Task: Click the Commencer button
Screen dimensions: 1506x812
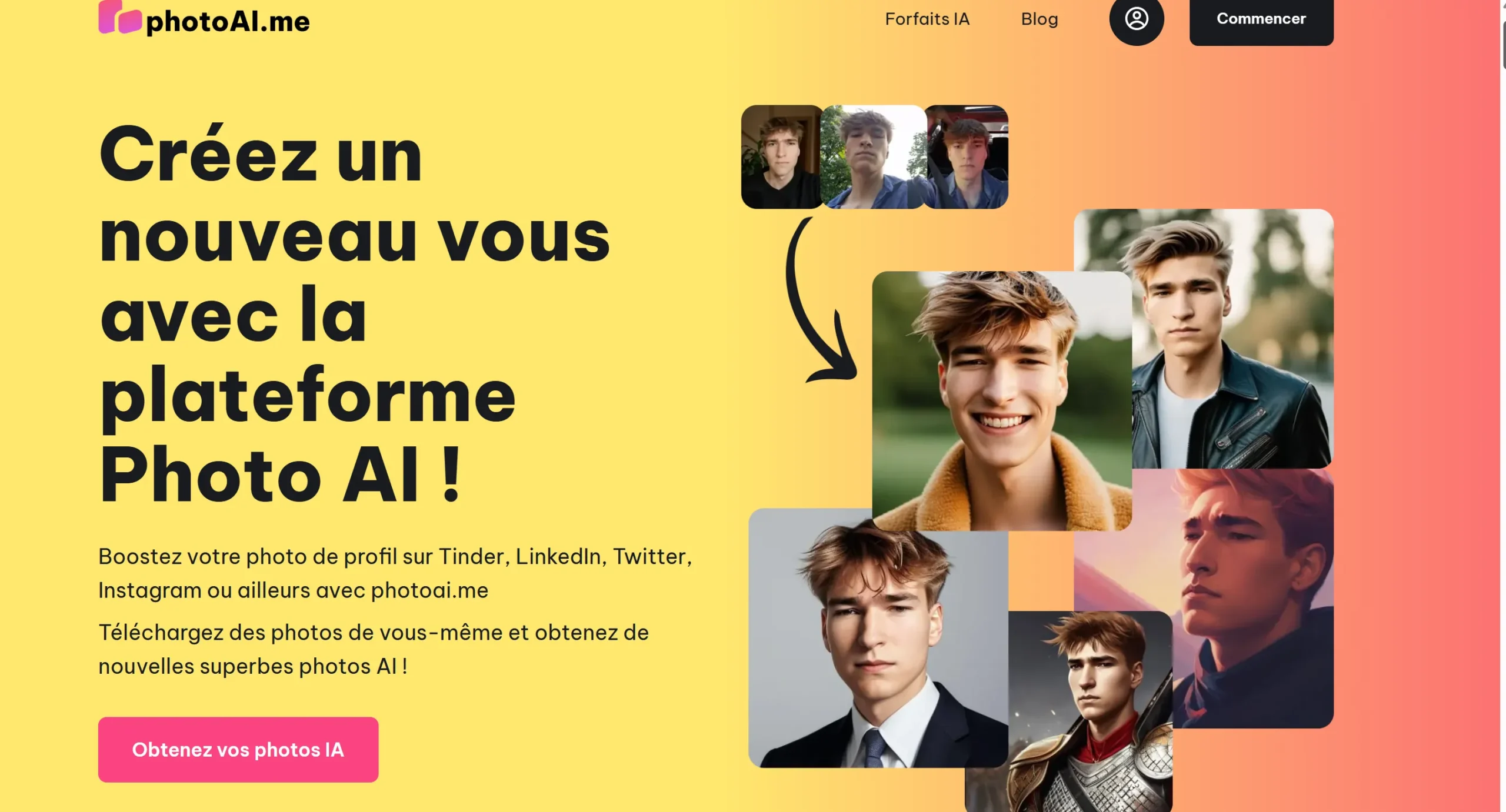Action: [1261, 19]
